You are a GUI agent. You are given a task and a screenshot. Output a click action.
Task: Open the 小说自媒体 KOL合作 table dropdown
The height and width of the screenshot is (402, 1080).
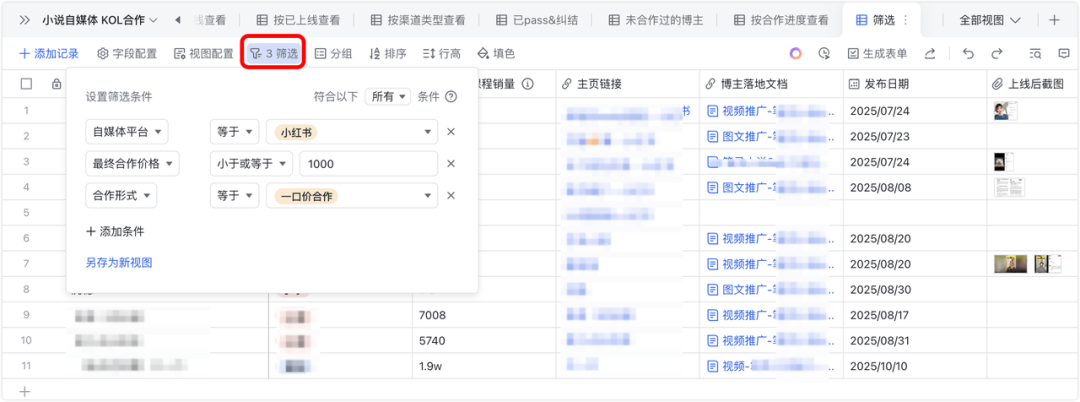click(x=100, y=20)
